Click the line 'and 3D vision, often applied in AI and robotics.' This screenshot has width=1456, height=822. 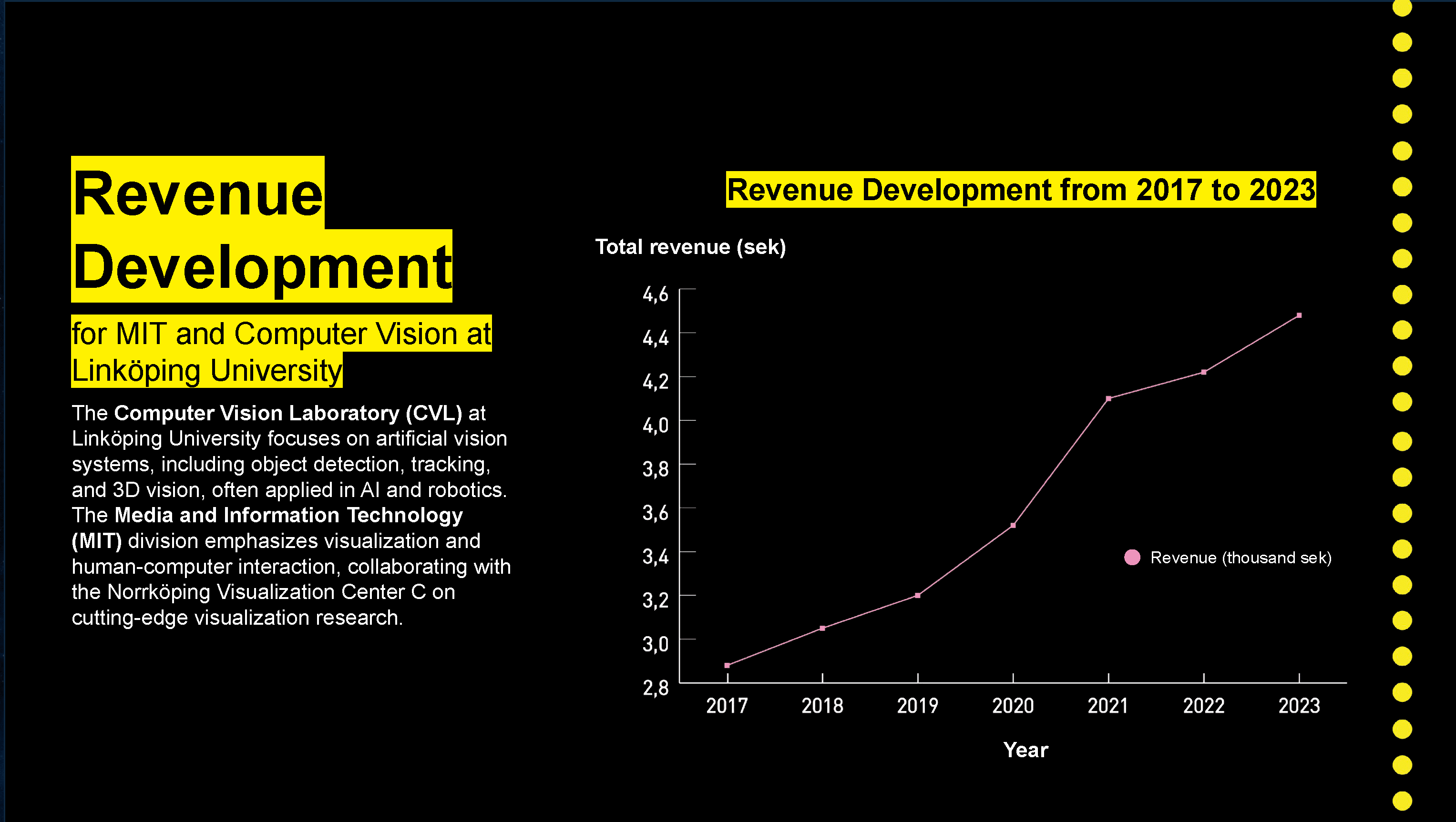[289, 490]
